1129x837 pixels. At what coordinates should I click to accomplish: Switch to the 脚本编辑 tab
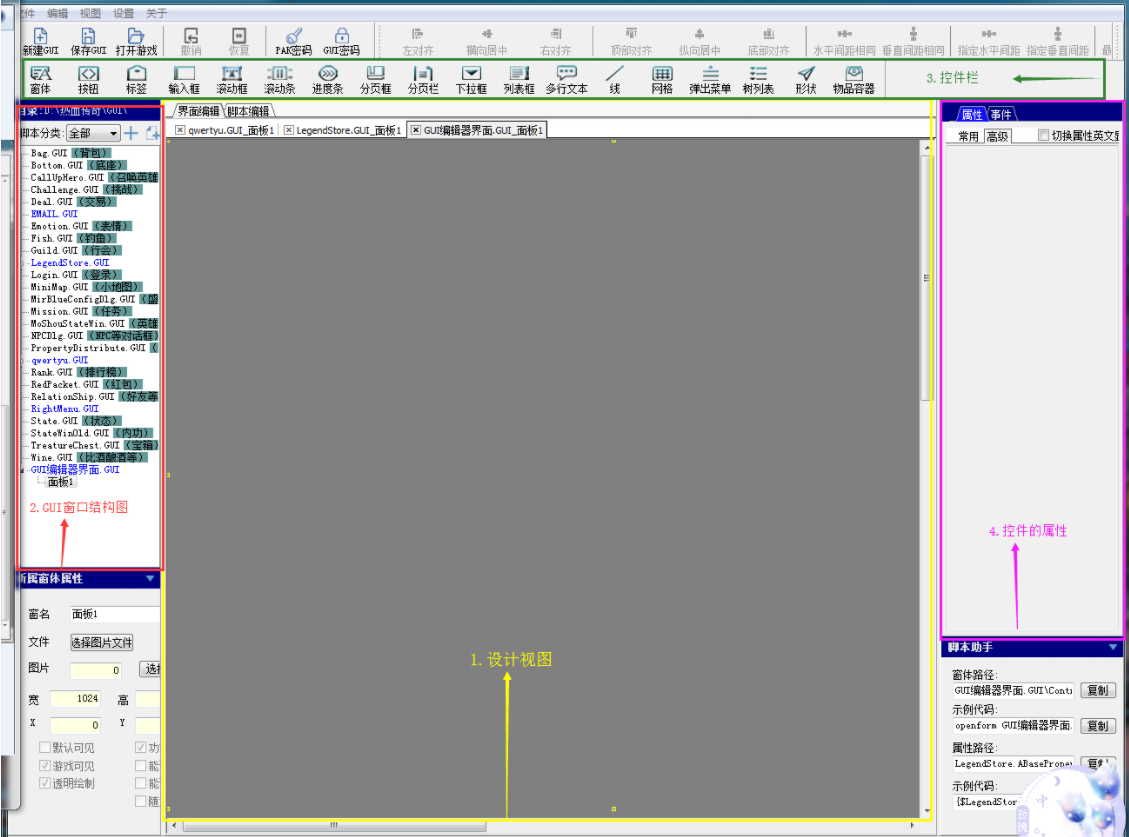pyautogui.click(x=248, y=111)
